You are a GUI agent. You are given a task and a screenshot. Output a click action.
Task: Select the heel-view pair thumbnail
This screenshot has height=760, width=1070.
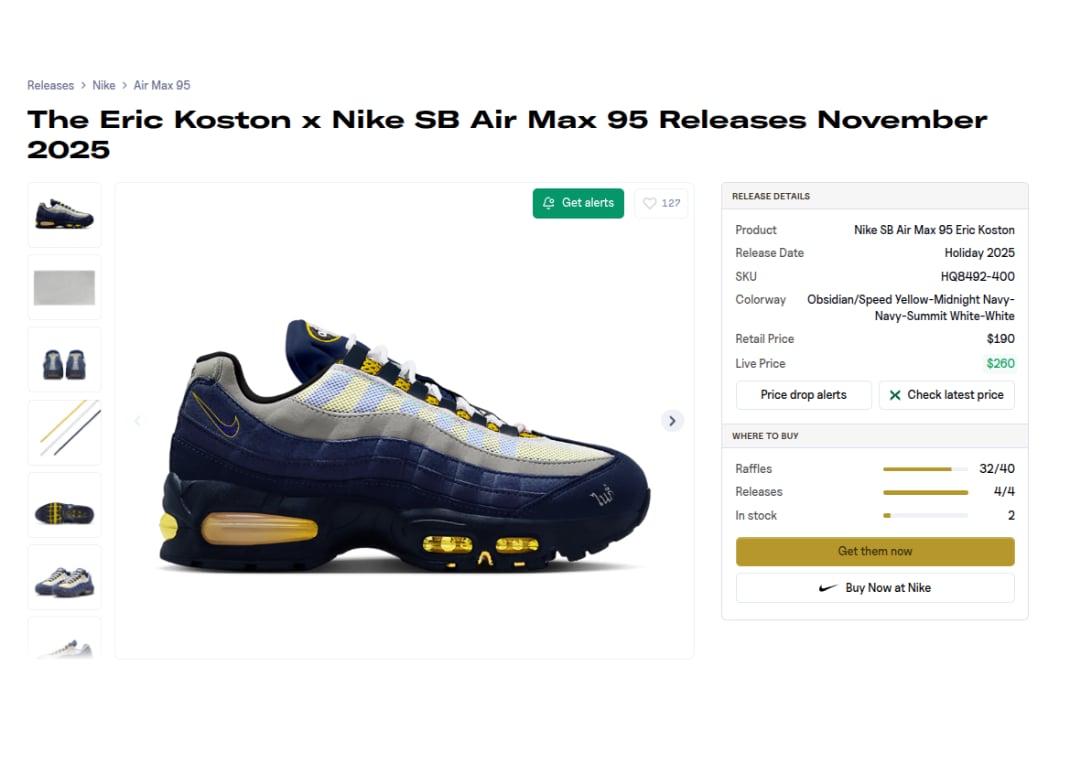click(64, 360)
